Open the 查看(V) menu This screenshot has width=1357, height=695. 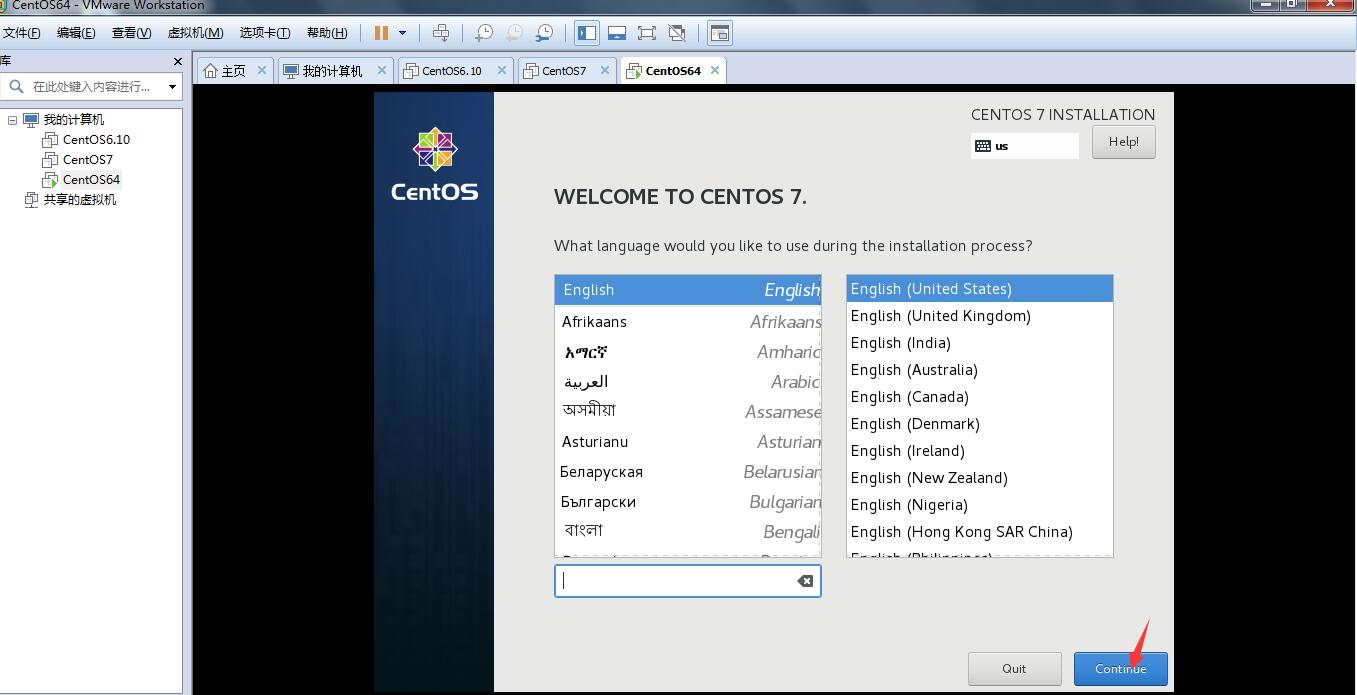(131, 33)
